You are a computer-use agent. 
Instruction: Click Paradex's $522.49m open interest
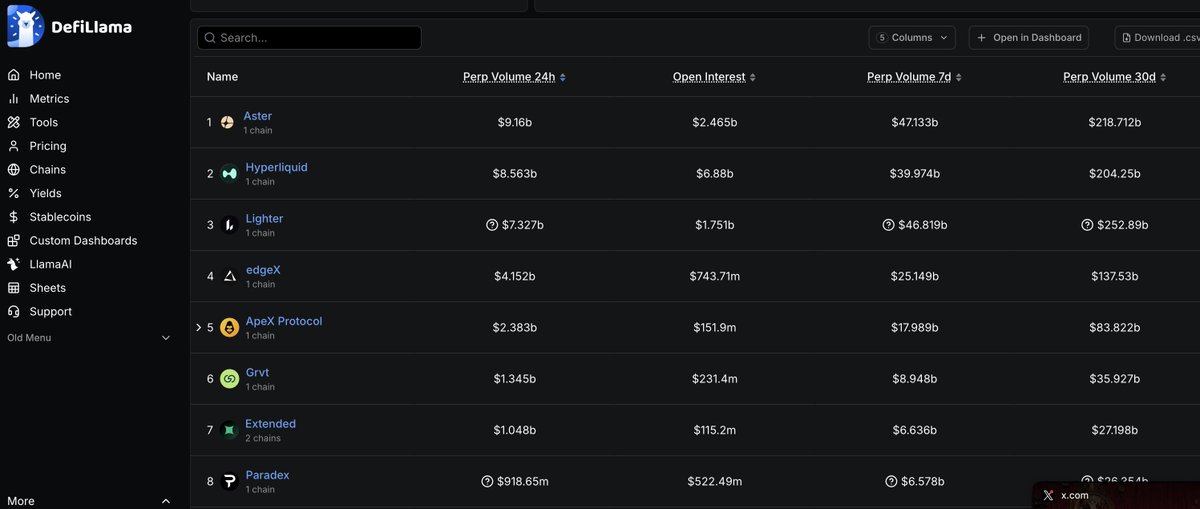[715, 481]
